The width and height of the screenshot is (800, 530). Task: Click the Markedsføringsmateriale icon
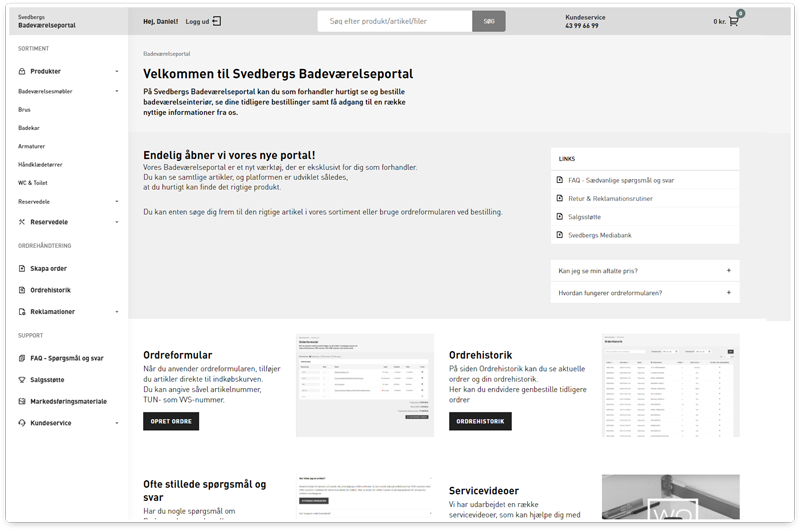click(x=21, y=401)
